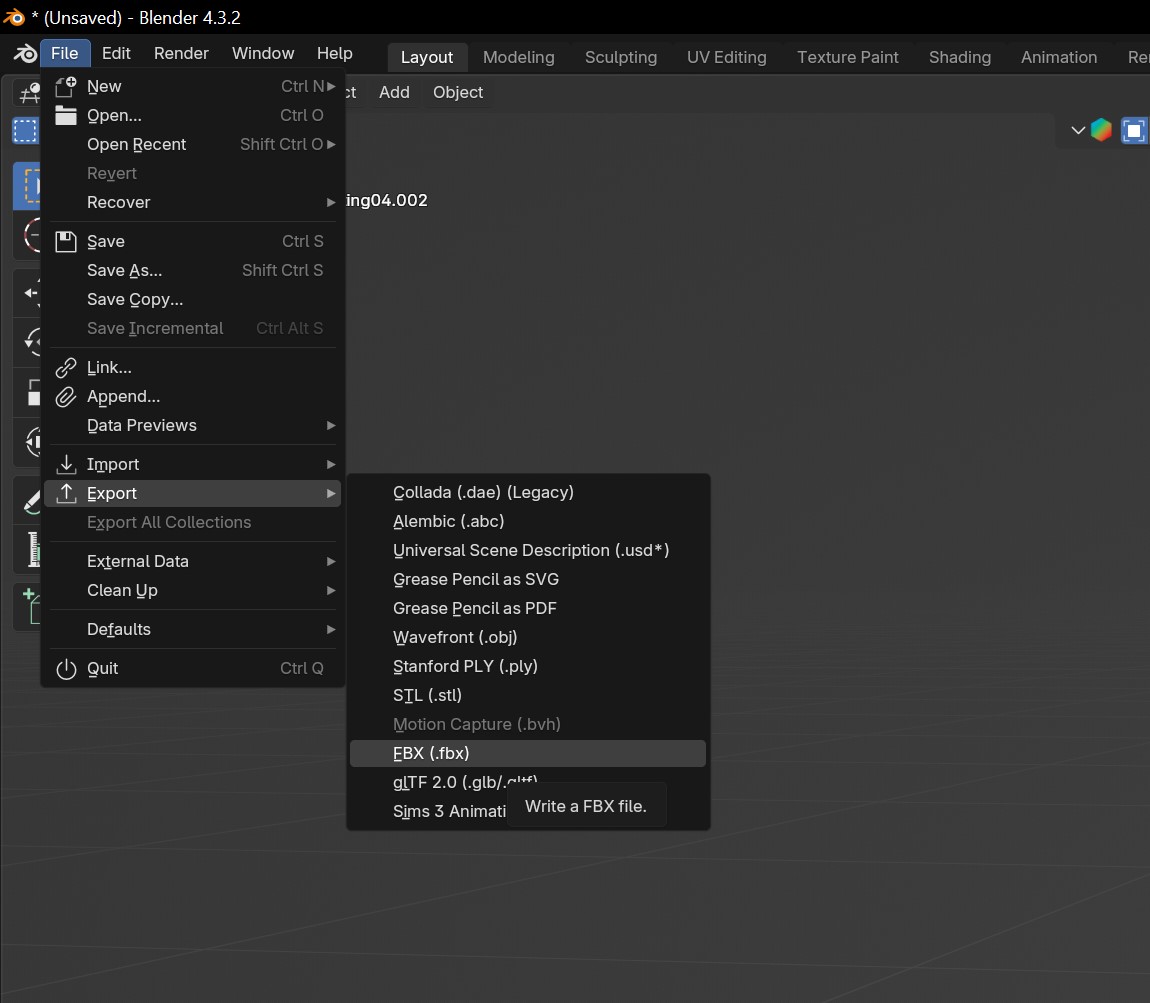Export as Universal Scene Description (.usd*)
Viewport: 1150px width, 1003px height.
click(x=527, y=551)
